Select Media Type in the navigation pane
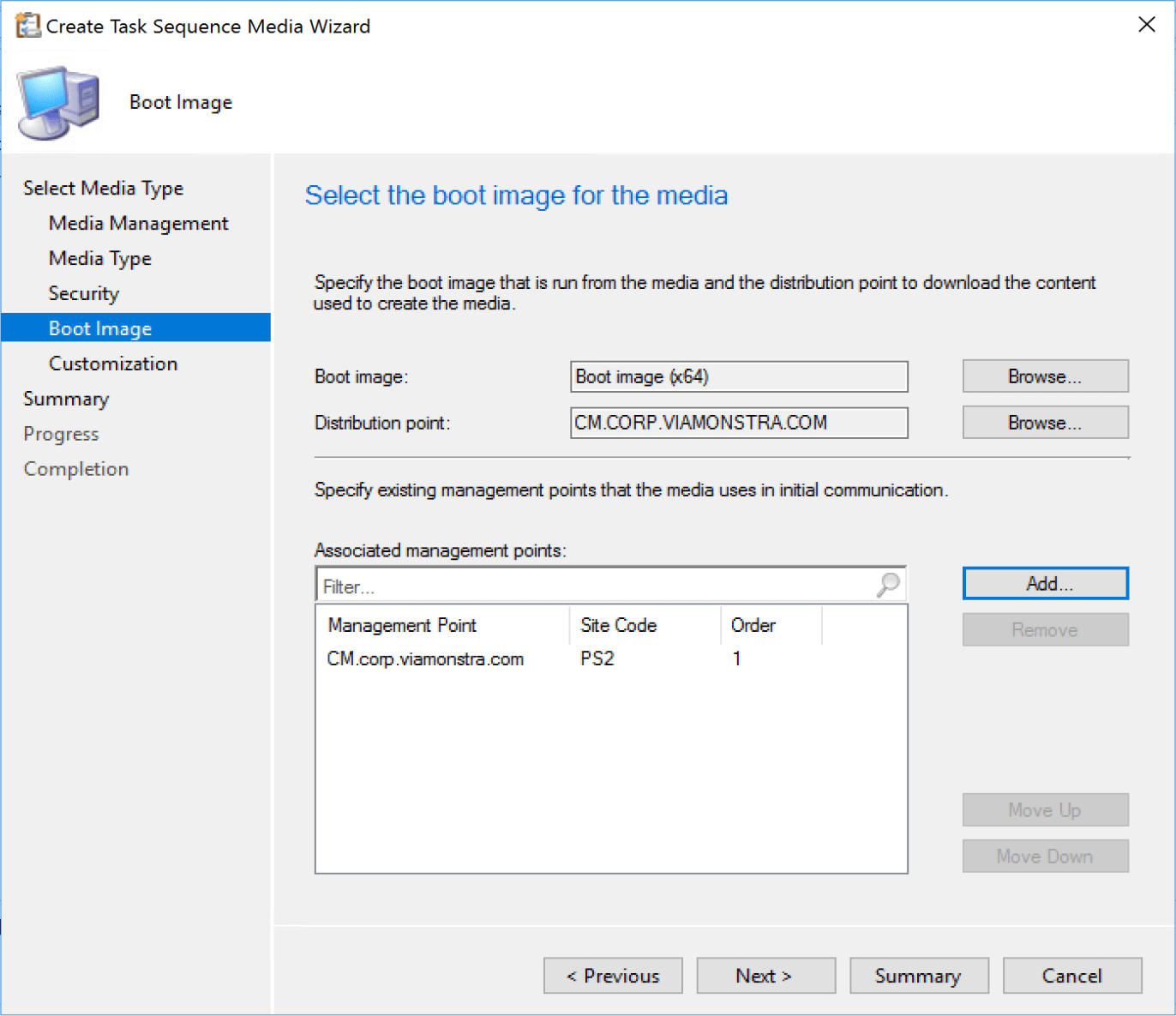Screen dimensions: 1176x1016 [99, 258]
